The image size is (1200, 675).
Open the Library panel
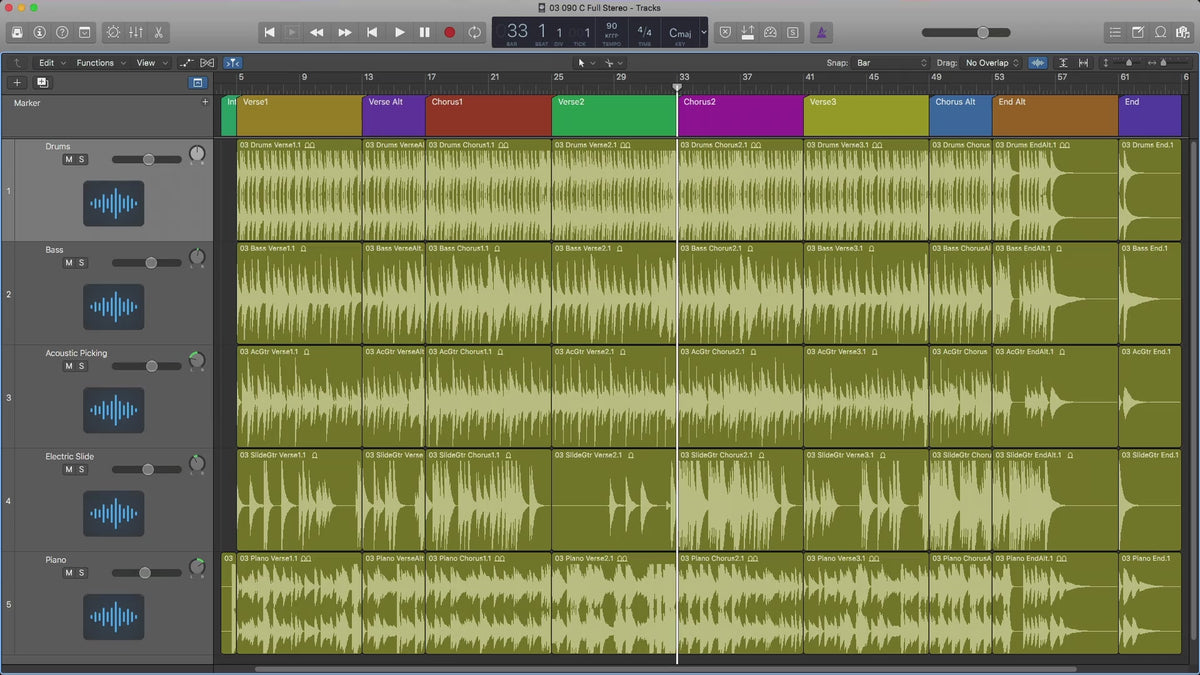pyautogui.click(x=17, y=32)
